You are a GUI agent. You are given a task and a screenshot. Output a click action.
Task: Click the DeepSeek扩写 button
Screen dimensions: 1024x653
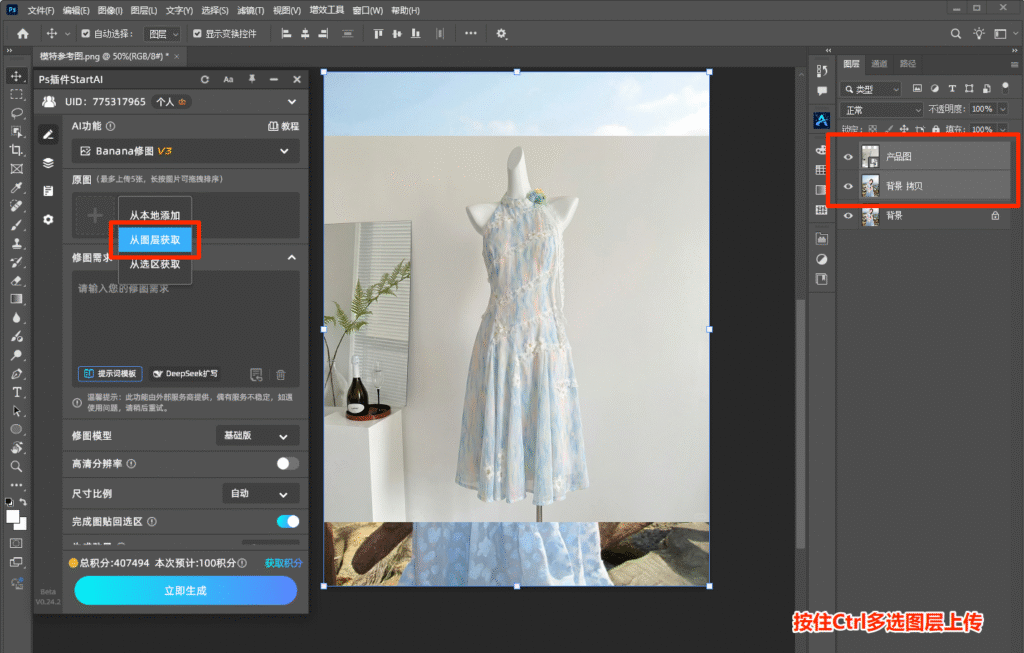185,374
